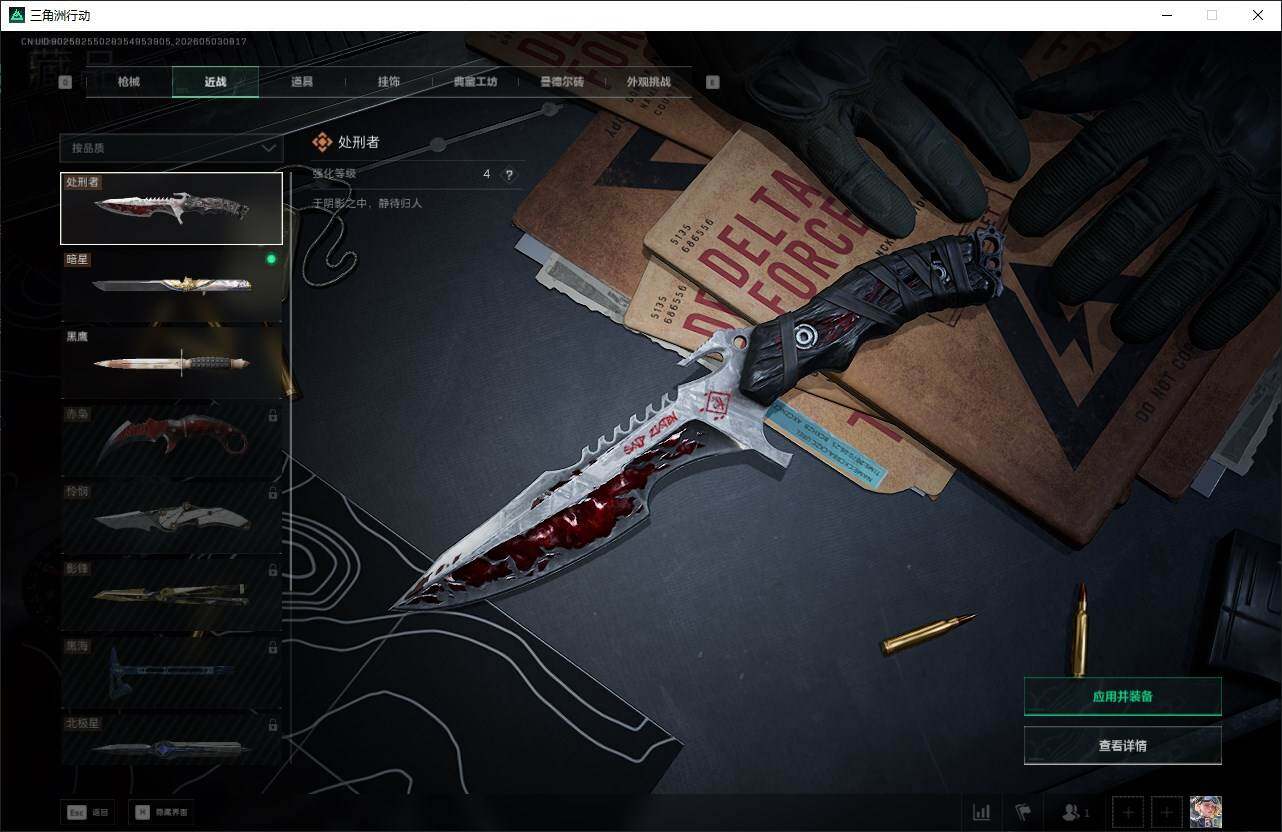Viewport: 1282px width, 832px height.
Task: Select the locked 赤枭 karambit thumbnail
Action: tap(171, 440)
